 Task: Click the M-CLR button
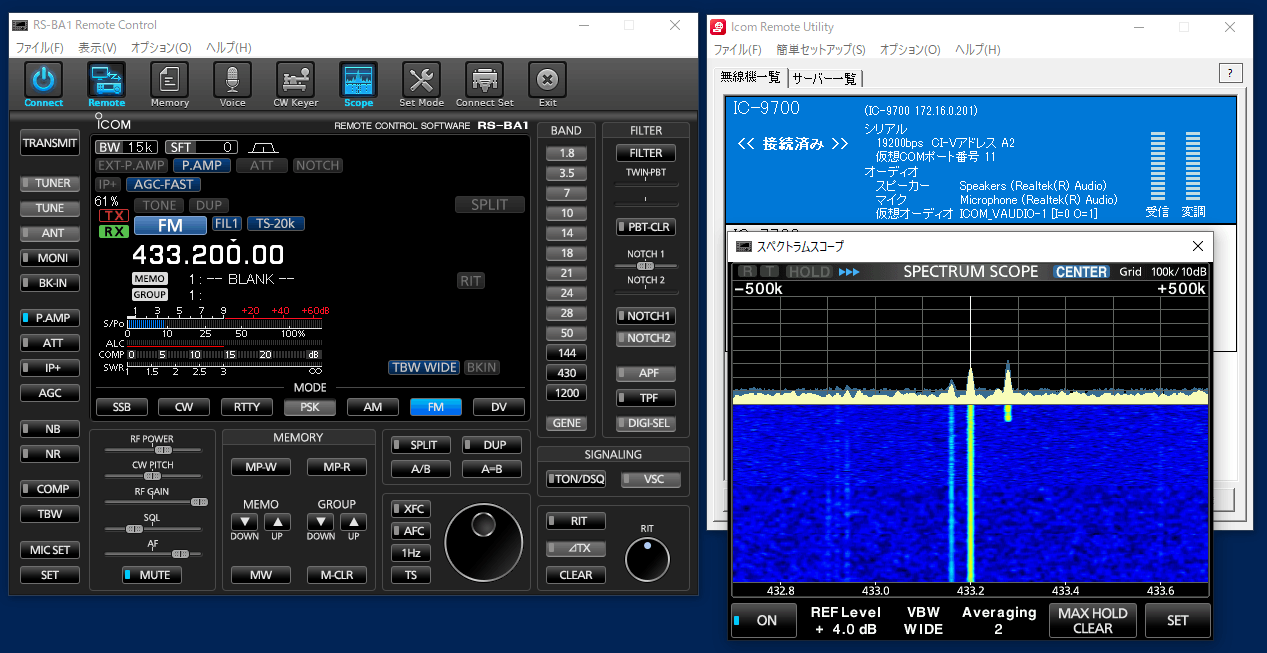(337, 575)
